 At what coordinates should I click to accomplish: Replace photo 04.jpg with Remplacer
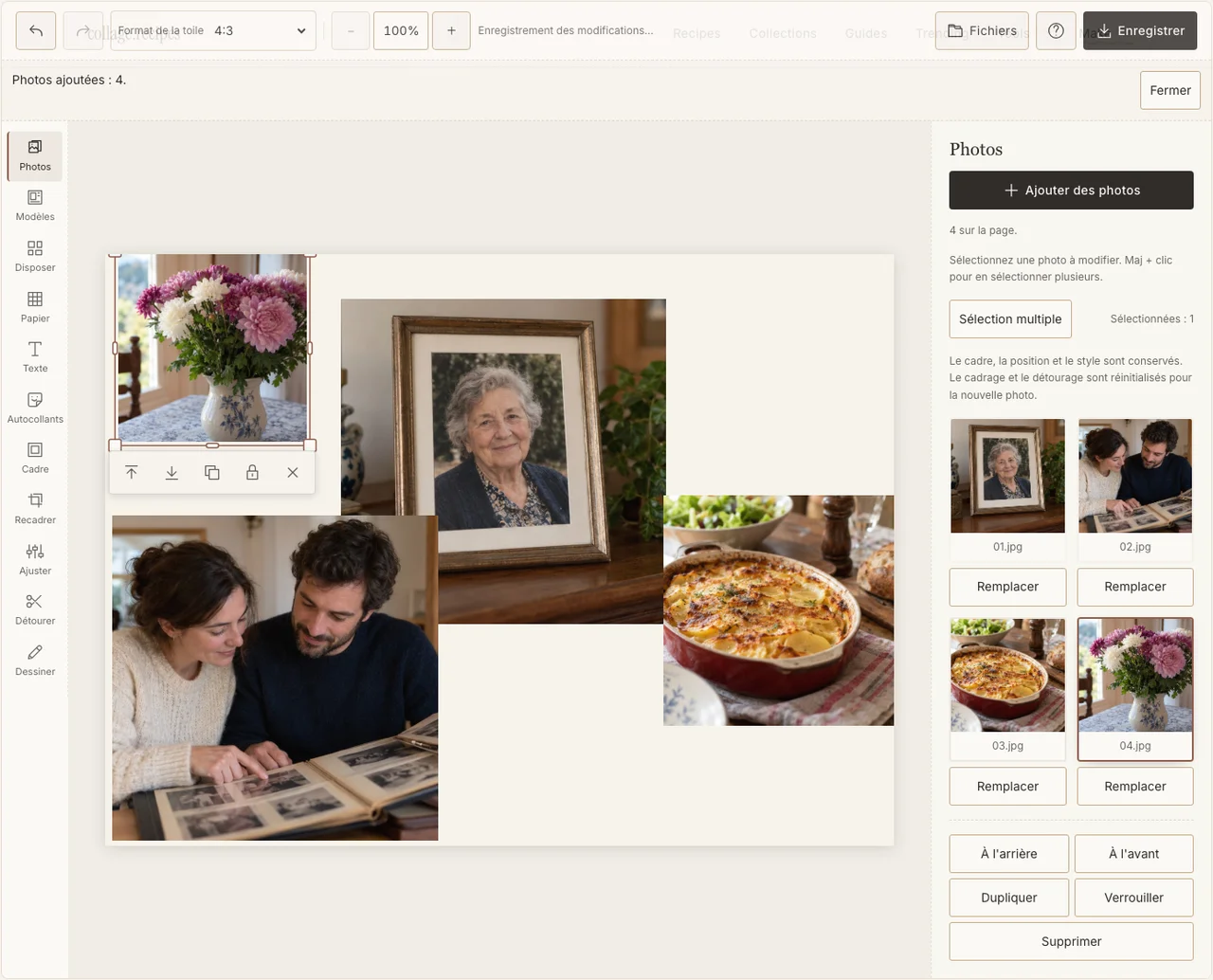pos(1135,787)
